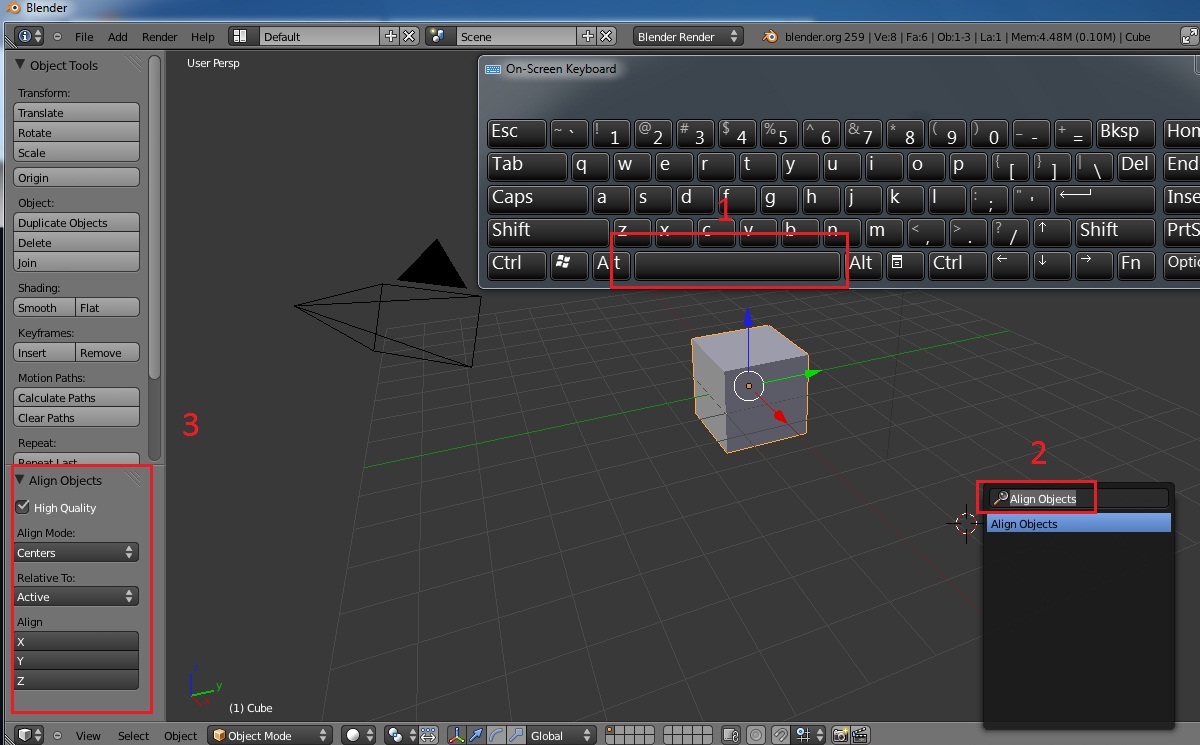Click the Origin button
1200x745 pixels.
click(76, 177)
